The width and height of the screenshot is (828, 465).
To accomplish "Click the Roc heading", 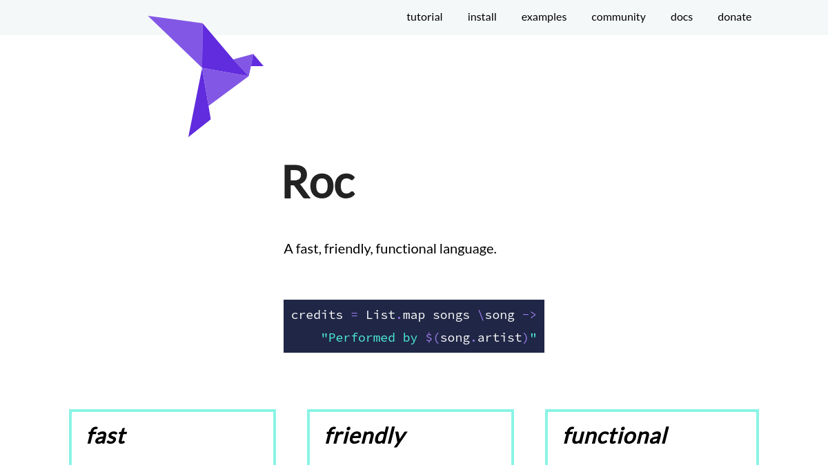I will tap(319, 182).
